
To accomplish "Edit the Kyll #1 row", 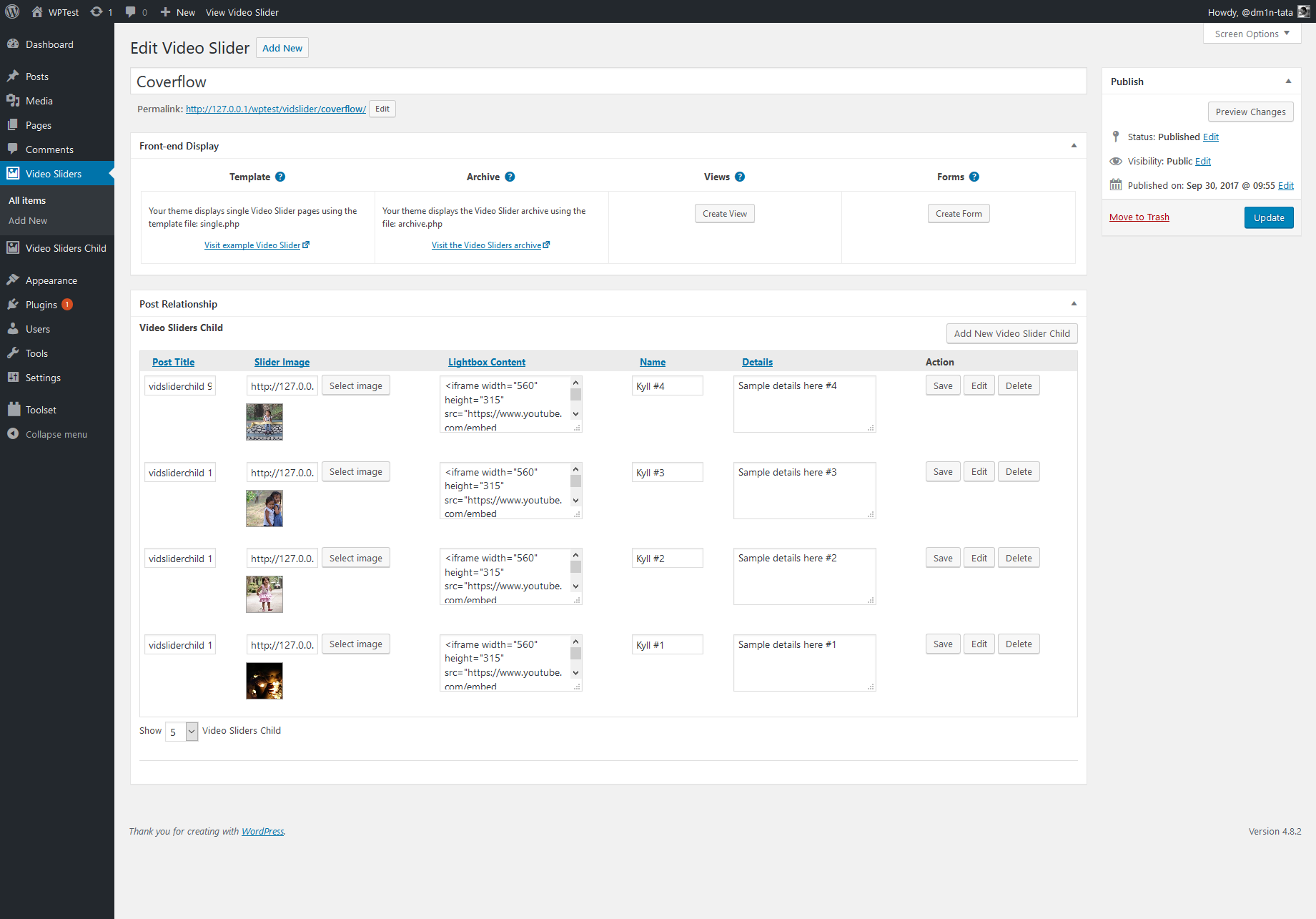I will pos(979,644).
